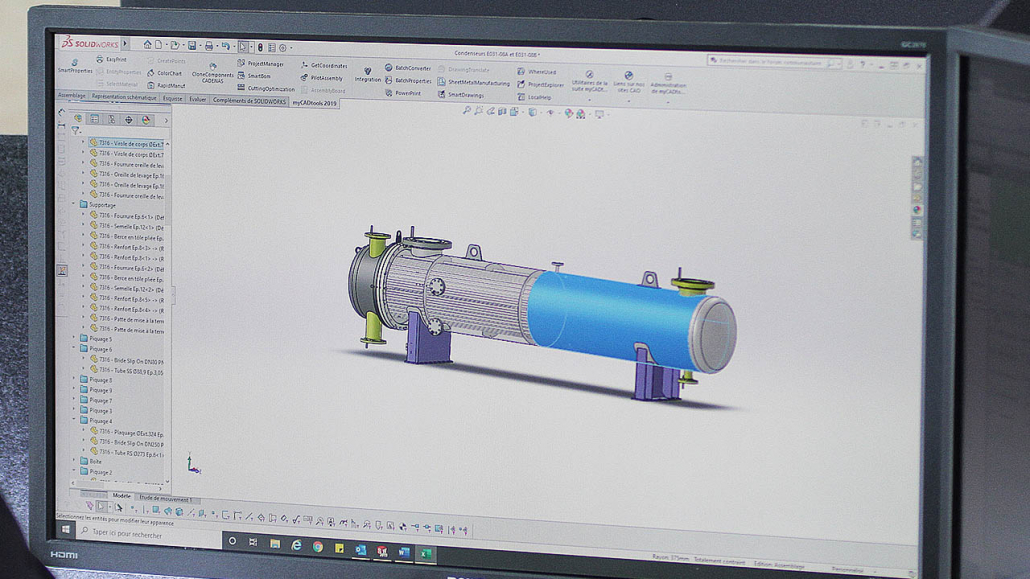Image resolution: width=1030 pixels, height=579 pixels.
Task: Launch the ProjectExplorer tool
Action: click(541, 85)
